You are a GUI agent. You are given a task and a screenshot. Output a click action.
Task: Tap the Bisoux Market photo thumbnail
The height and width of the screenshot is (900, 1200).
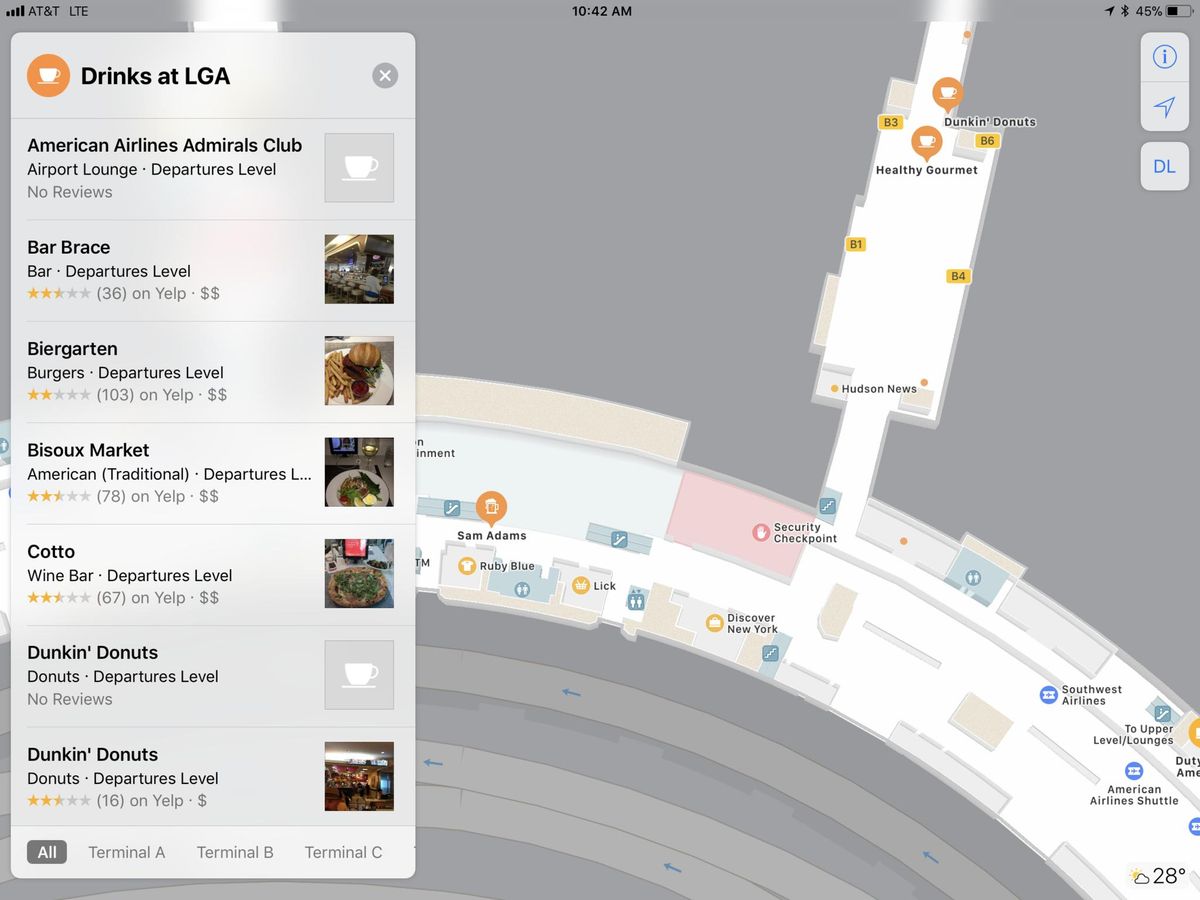359,472
